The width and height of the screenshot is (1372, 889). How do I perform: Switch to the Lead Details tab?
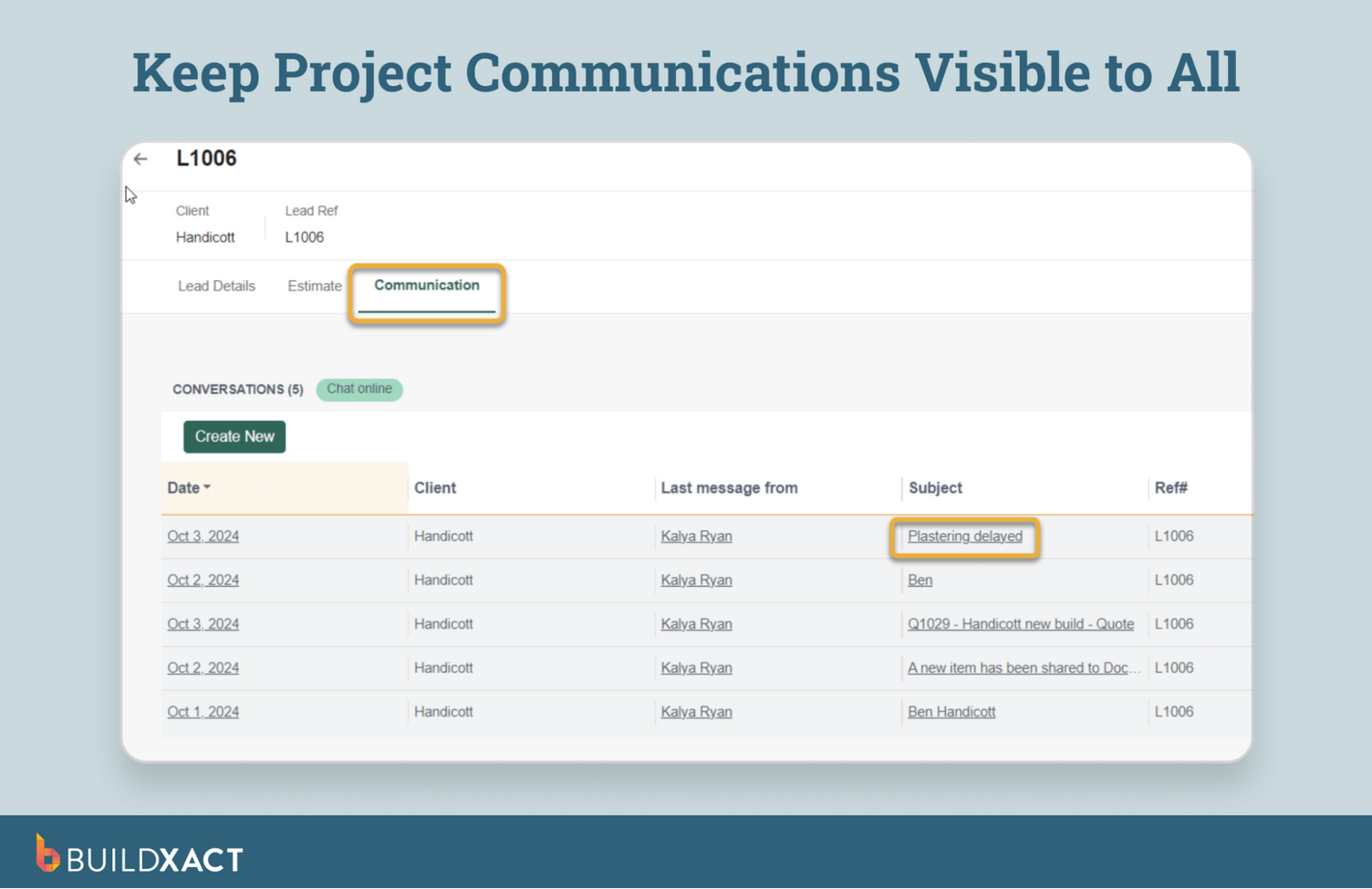click(216, 286)
